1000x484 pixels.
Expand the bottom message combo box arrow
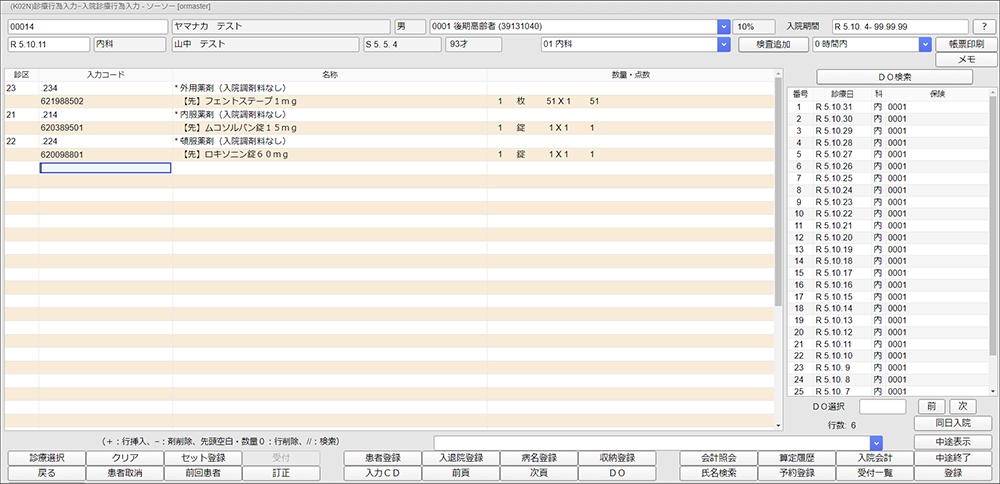click(x=875, y=442)
